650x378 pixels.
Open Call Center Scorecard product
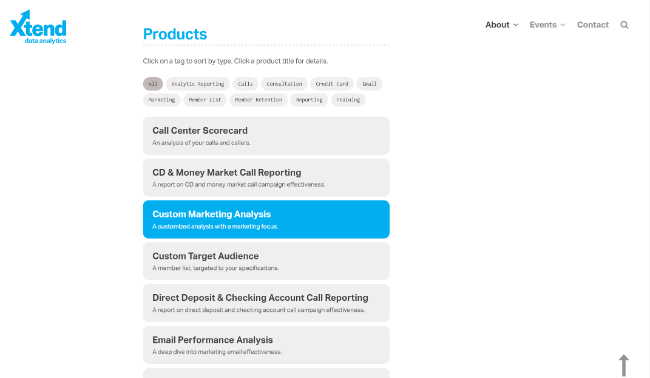[x=266, y=136]
